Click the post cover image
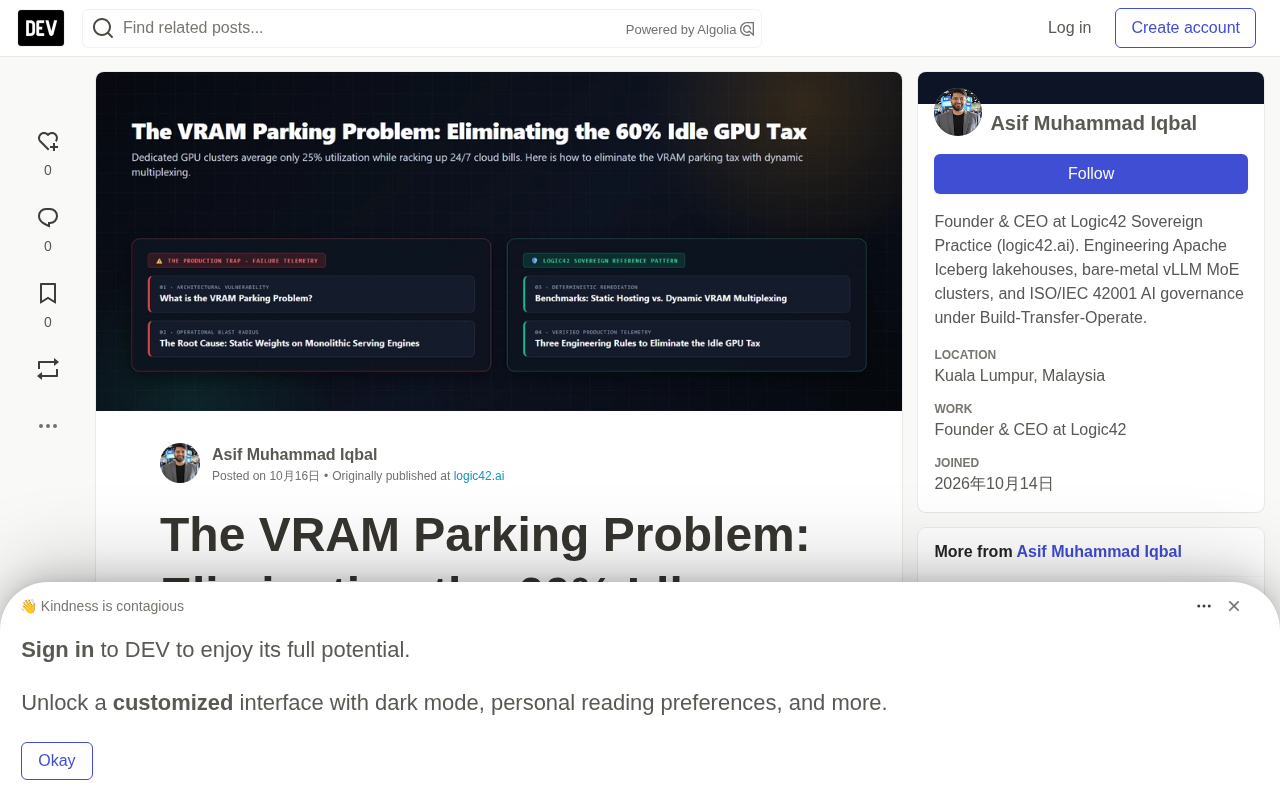The image size is (1280, 800). click(x=499, y=241)
